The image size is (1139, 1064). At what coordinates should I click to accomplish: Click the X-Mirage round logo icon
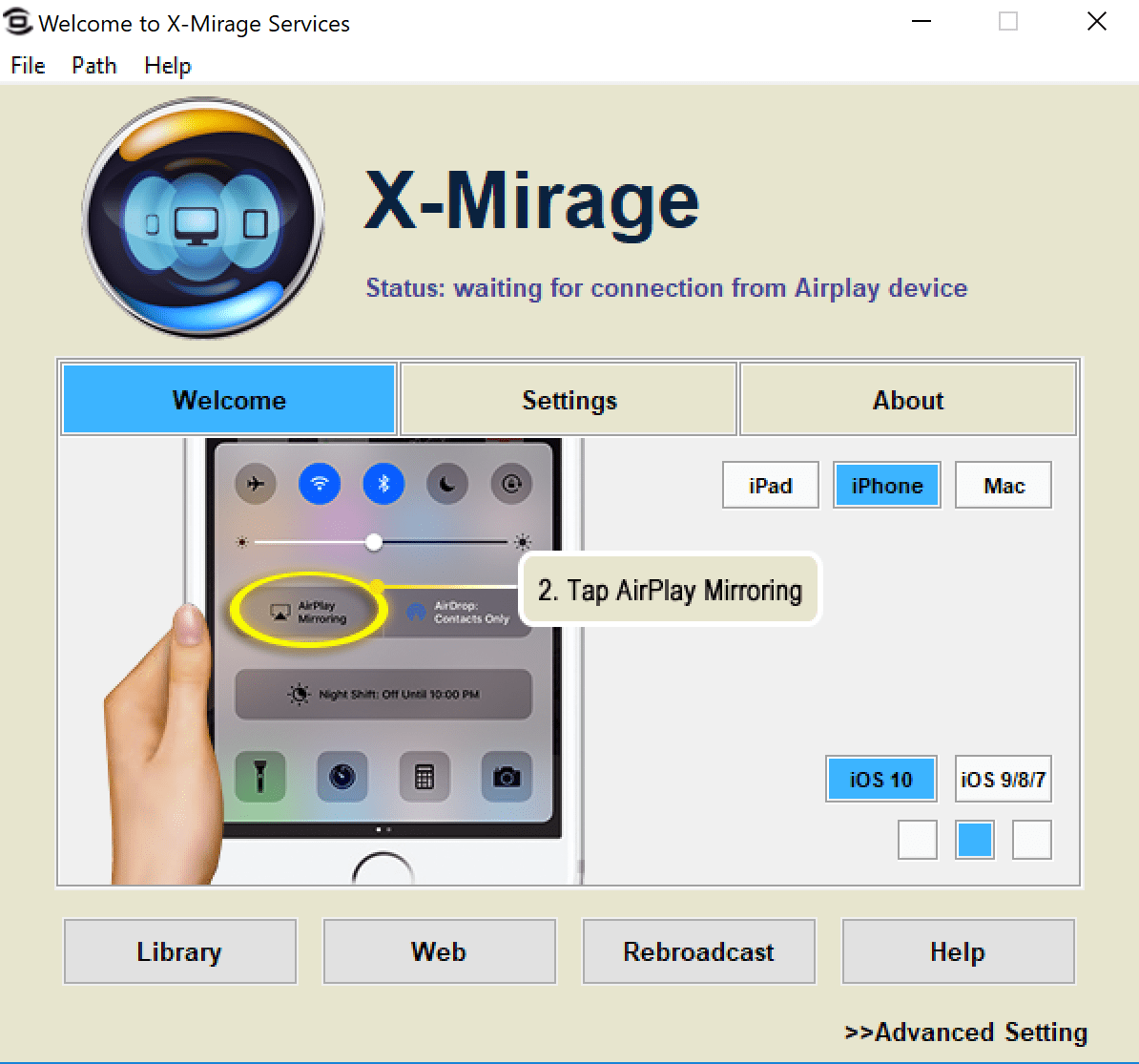(x=203, y=218)
